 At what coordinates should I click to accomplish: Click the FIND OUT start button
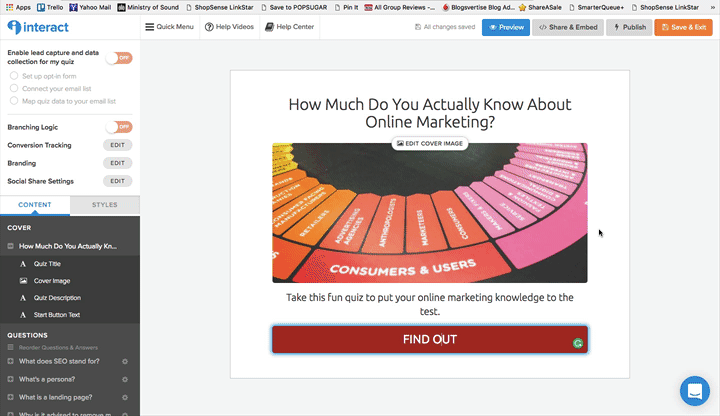[x=430, y=339]
